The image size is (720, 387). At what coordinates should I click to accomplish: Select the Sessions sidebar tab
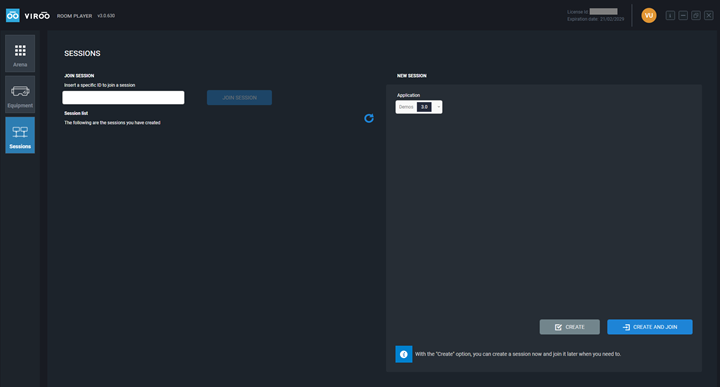(20, 135)
